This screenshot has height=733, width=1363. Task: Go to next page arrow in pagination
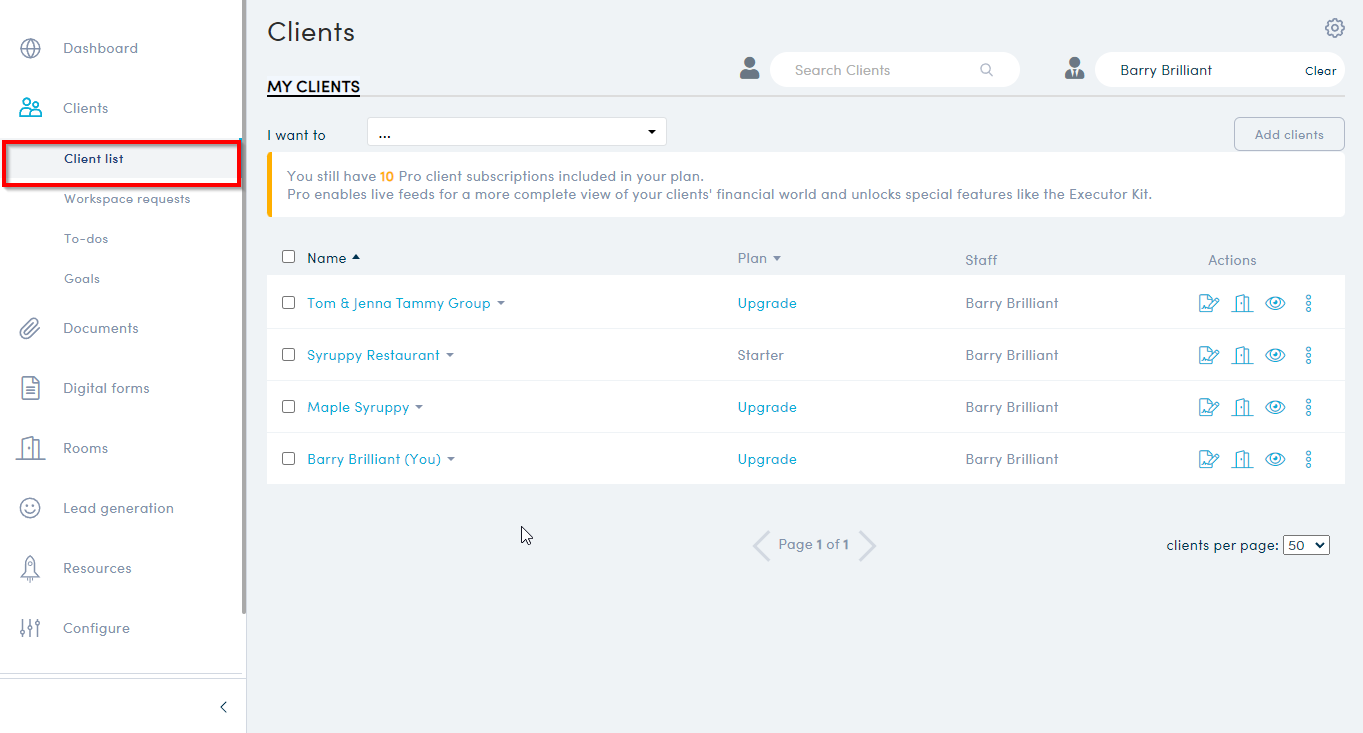(867, 545)
